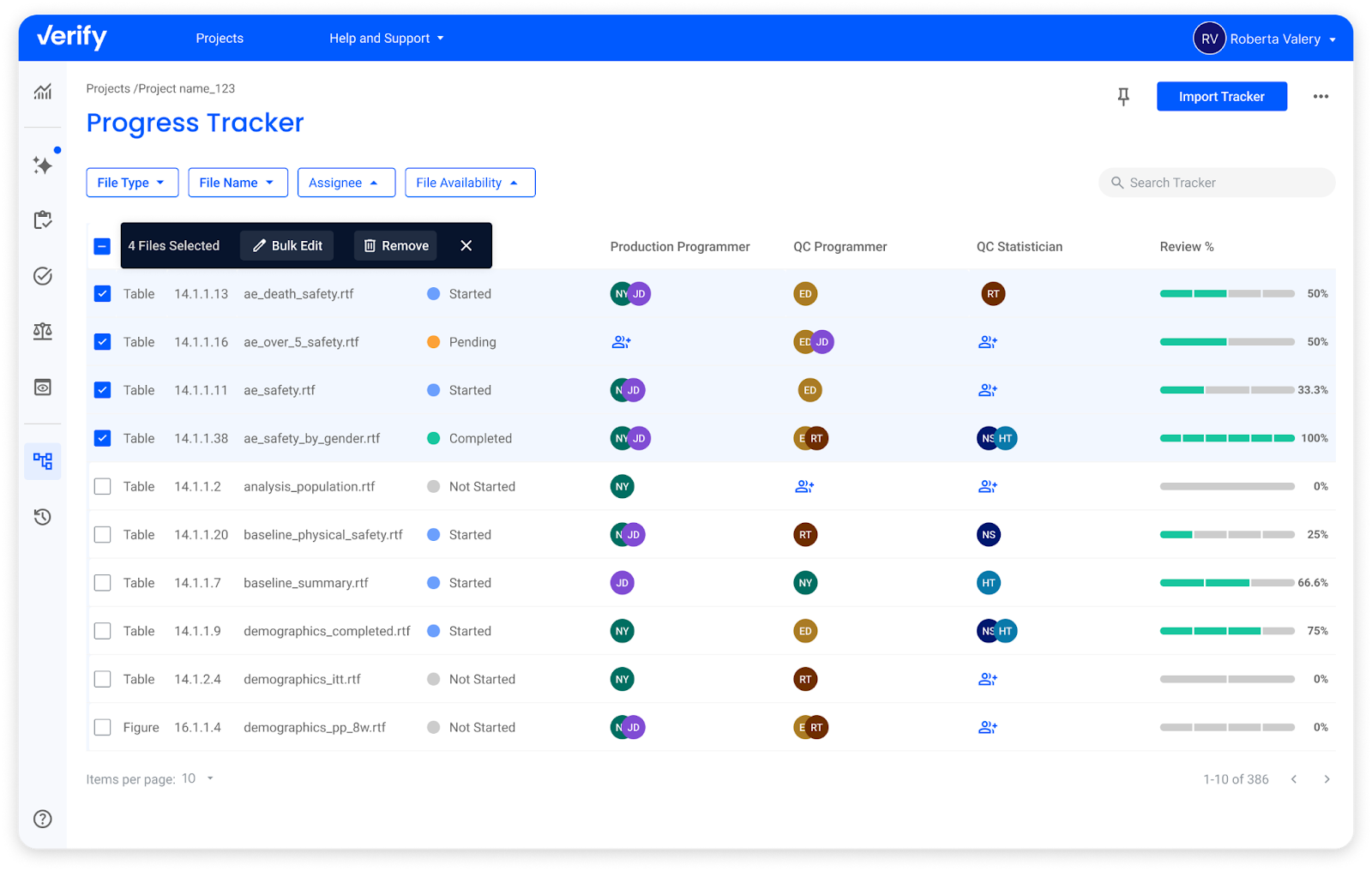Screen dimensions: 1372x871
Task: Open the Projects menu in the top bar
Action: pos(220,38)
